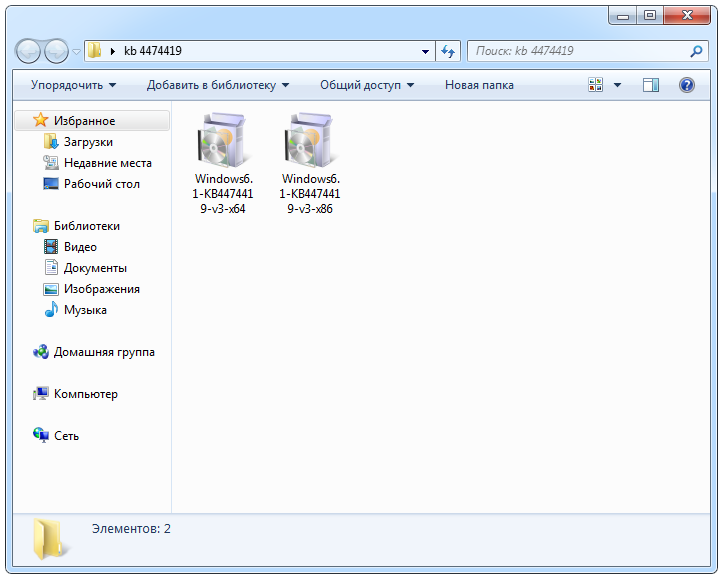Image resolution: width=722 pixels, height=577 pixels.
Task: Open the Упорядочить menu
Action: [x=73, y=85]
